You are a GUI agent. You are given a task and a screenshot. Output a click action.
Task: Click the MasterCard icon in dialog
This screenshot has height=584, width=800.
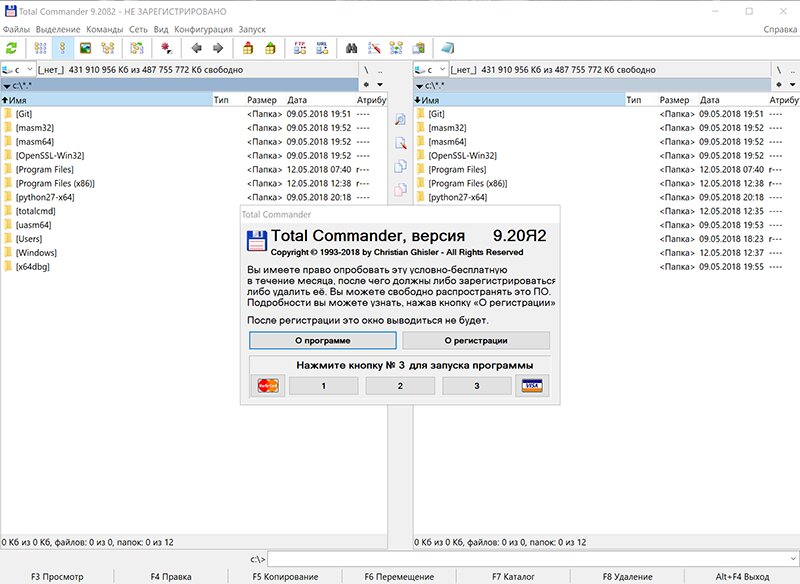pos(268,386)
